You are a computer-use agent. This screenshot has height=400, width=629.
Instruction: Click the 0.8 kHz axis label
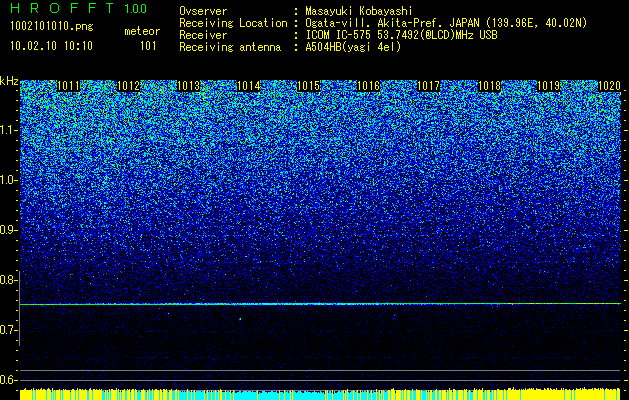click(8, 280)
